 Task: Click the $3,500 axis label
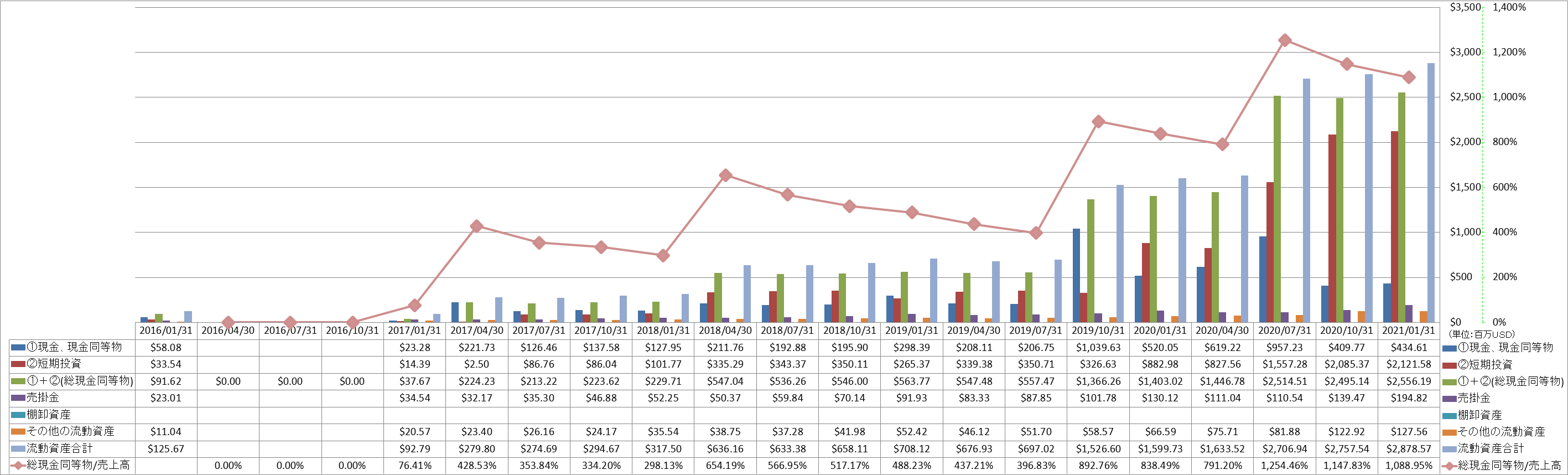pos(1465,7)
